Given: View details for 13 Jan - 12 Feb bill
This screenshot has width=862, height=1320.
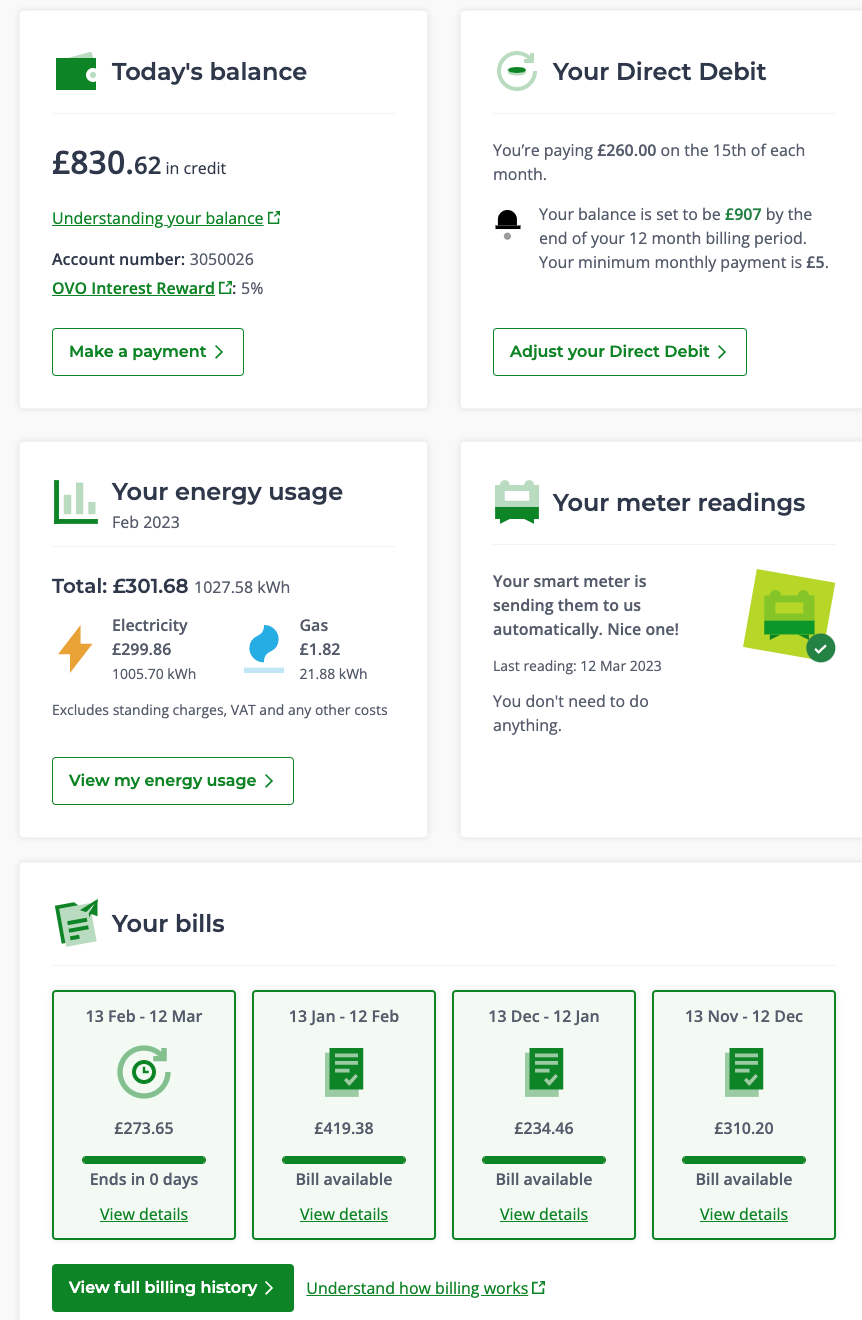Looking at the screenshot, I should [x=344, y=1214].
